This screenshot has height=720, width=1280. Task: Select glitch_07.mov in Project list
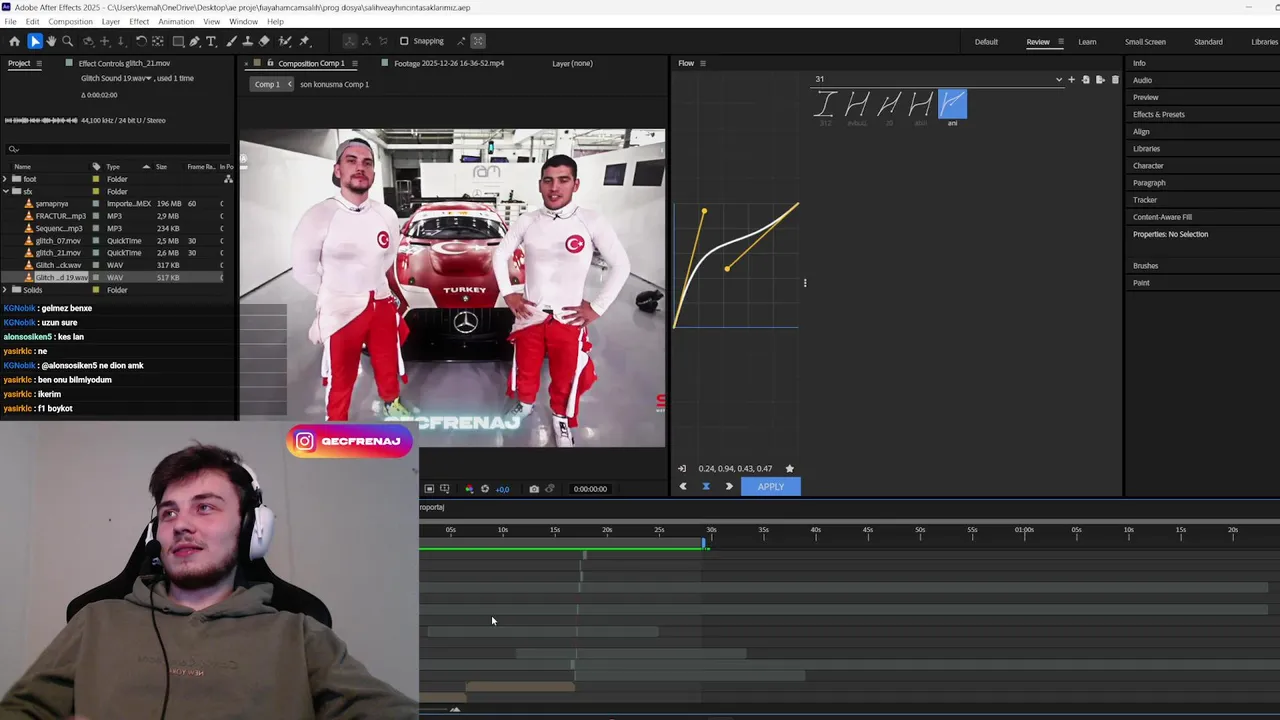pyautogui.click(x=58, y=241)
